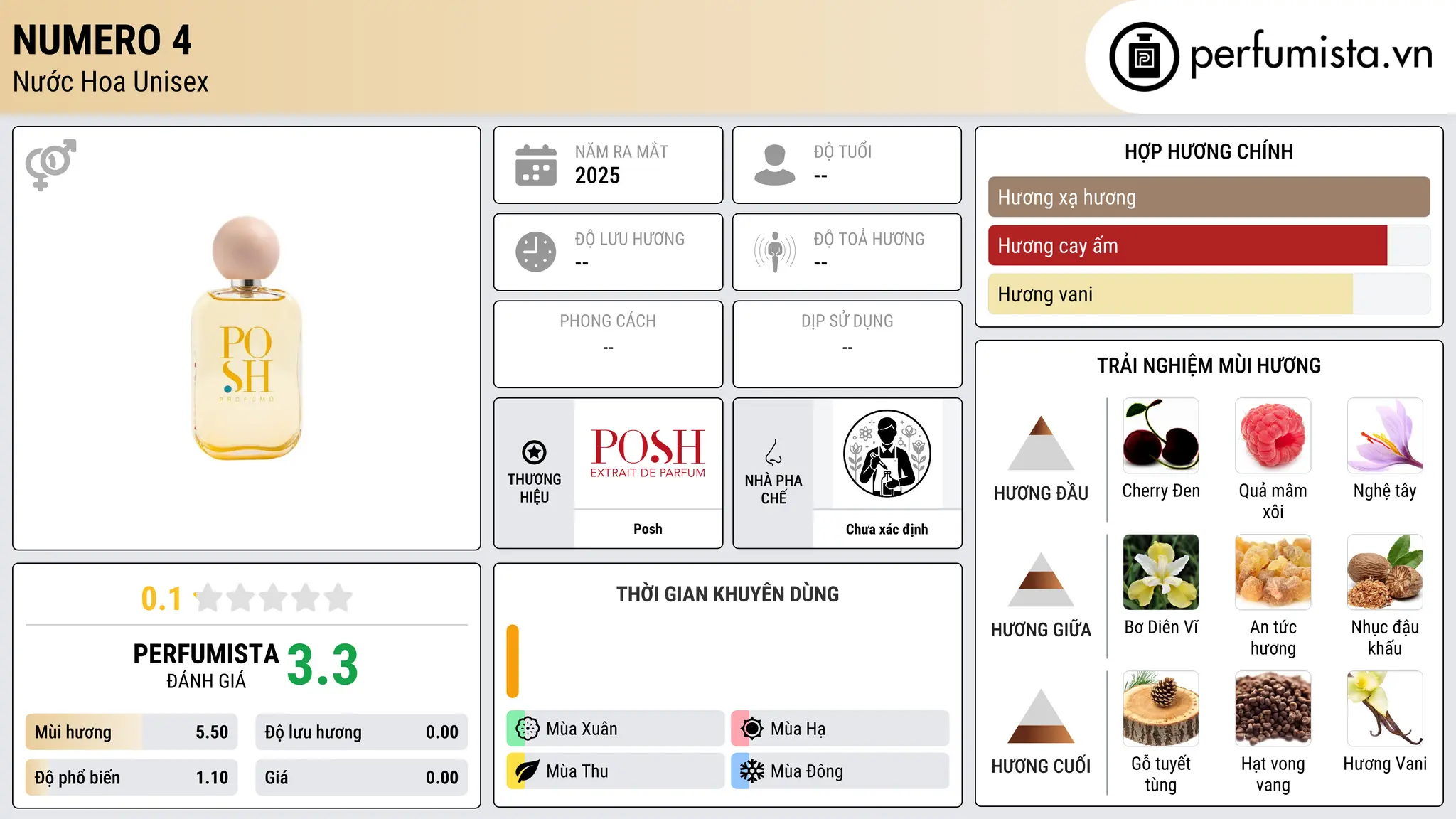Screen dimensions: 1456x819
Task: Click the perfumer silhouette circle icon
Action: point(887,454)
